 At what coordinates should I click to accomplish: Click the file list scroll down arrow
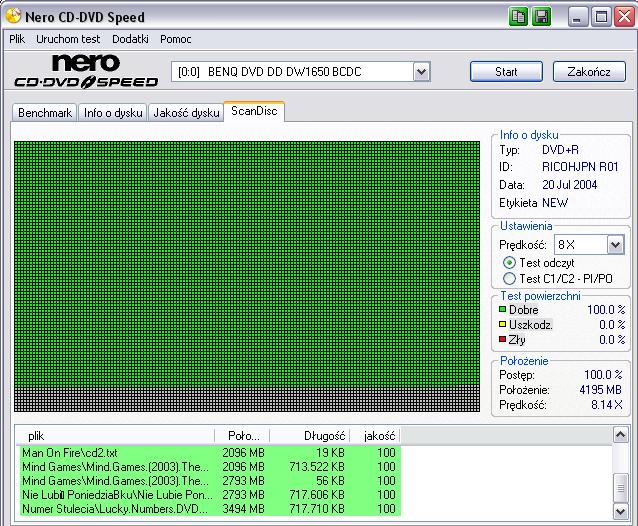click(x=621, y=511)
